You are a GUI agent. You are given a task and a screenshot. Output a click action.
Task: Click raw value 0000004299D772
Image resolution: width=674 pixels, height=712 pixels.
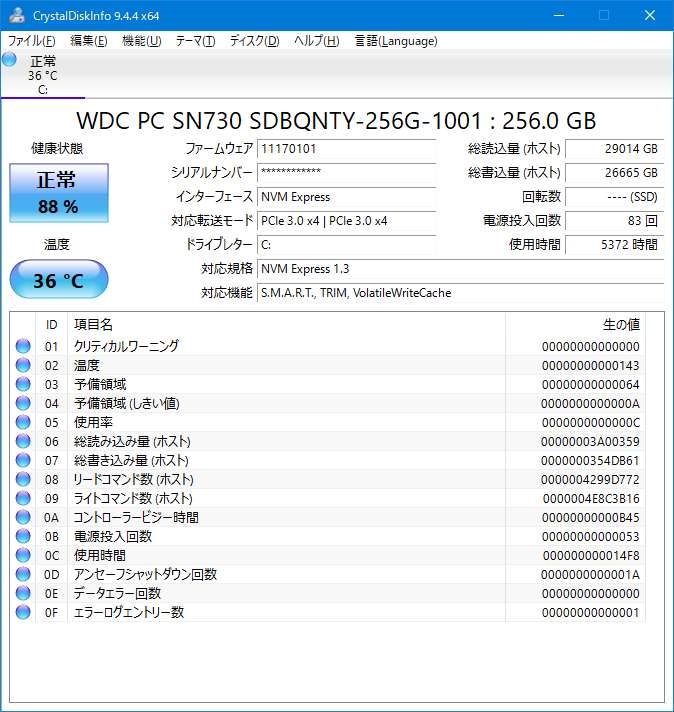(590, 480)
